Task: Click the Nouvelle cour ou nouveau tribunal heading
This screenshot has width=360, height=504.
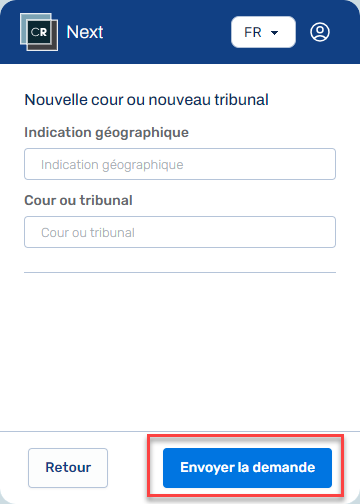Action: point(146,100)
